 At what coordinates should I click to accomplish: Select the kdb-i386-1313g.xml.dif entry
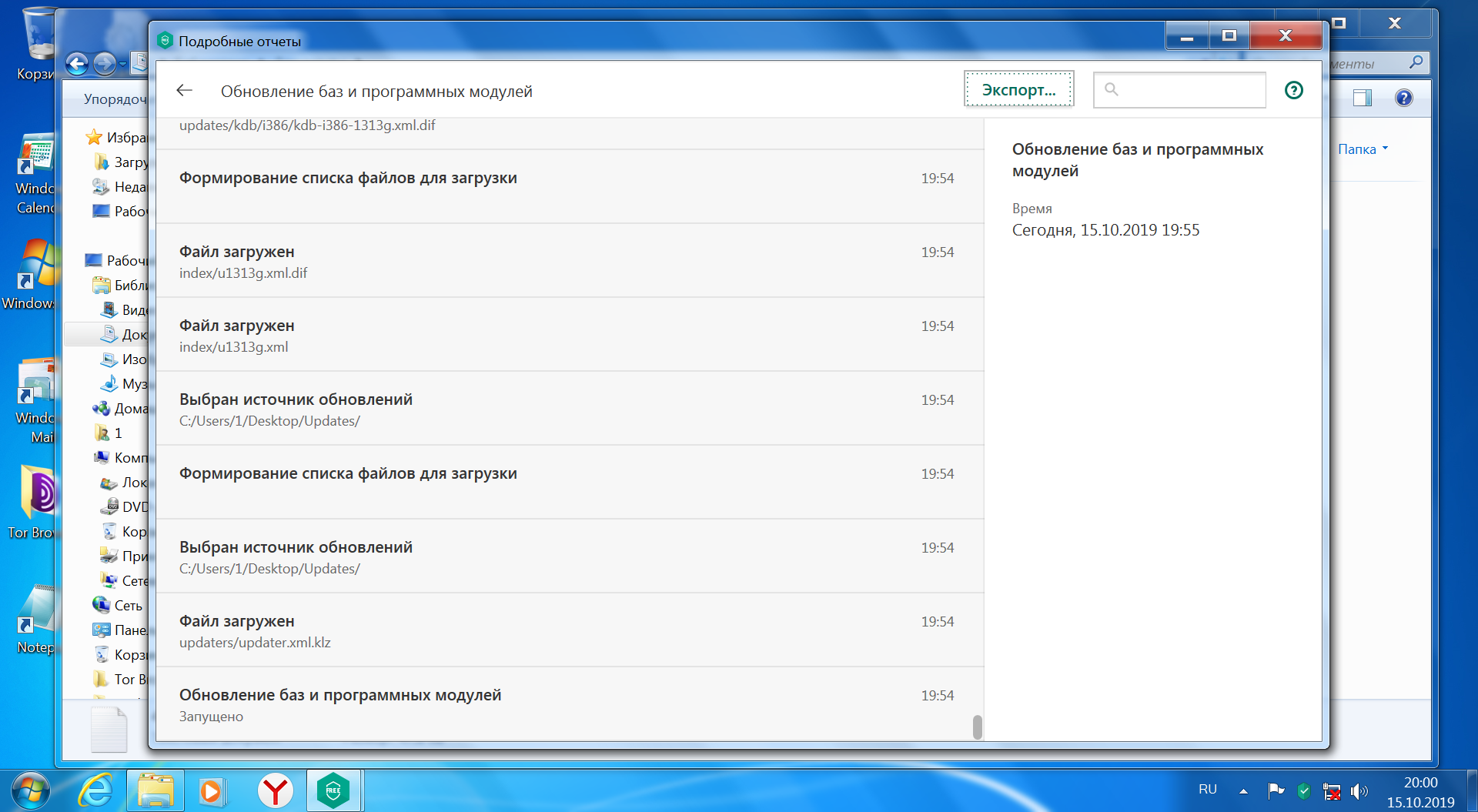coord(570,133)
